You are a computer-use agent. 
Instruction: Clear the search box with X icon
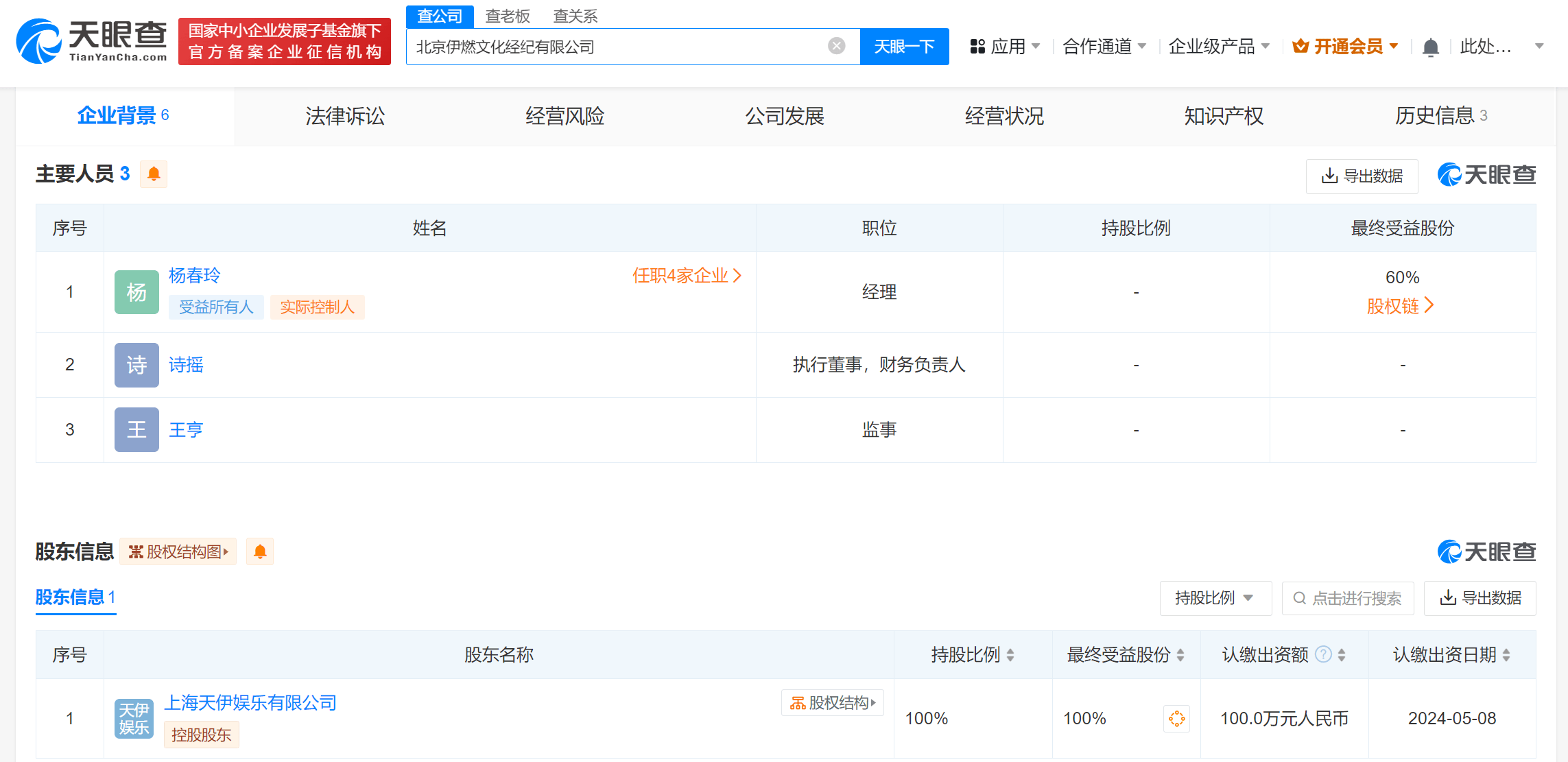pyautogui.click(x=835, y=45)
